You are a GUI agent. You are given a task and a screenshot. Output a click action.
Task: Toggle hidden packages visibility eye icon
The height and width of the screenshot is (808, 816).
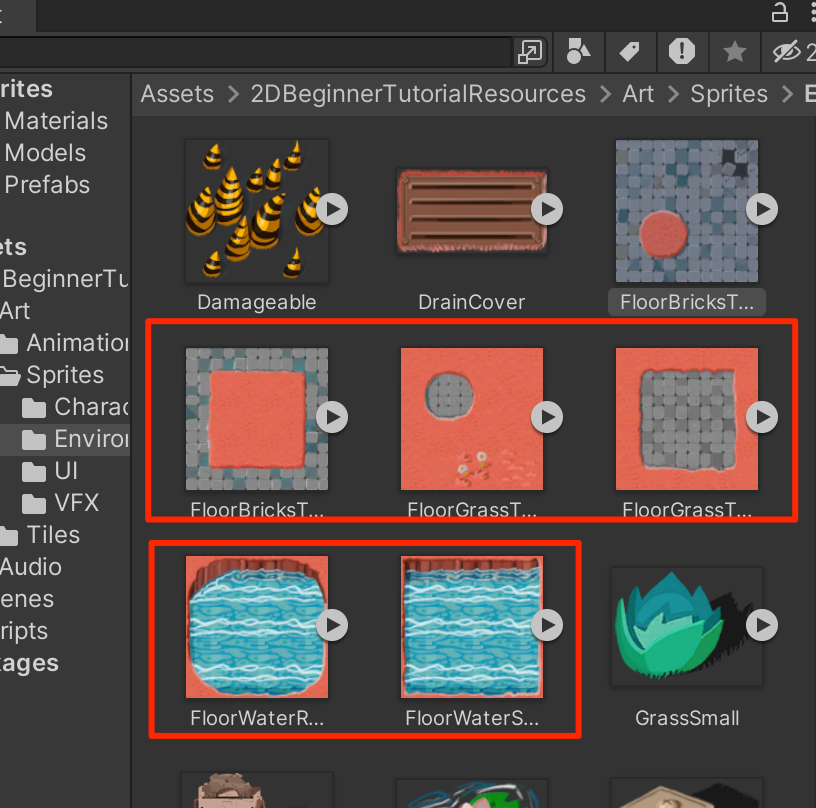[786, 52]
